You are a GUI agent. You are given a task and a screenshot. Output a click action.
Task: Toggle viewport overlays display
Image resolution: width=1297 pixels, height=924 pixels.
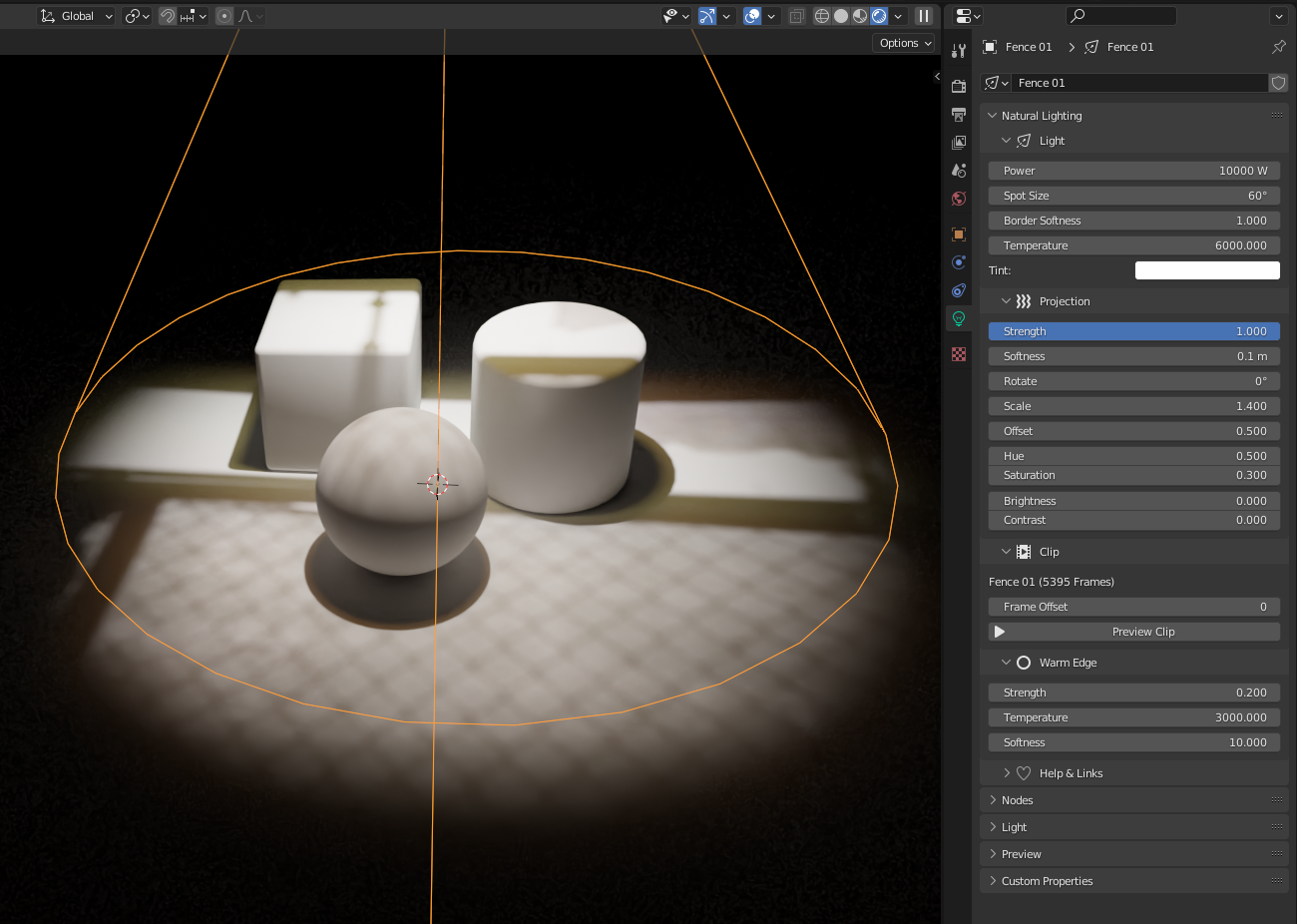[x=753, y=16]
